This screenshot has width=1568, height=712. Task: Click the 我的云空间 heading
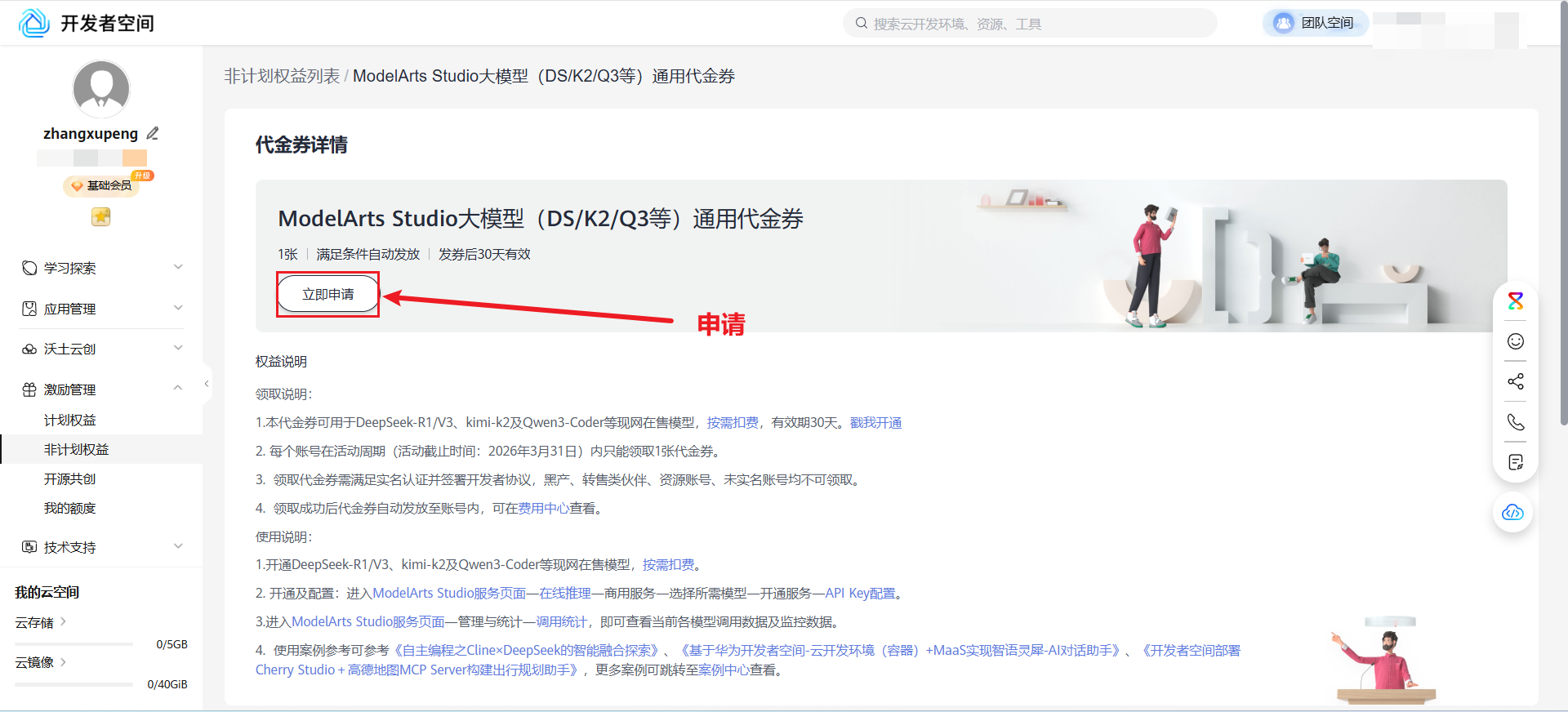(x=47, y=592)
